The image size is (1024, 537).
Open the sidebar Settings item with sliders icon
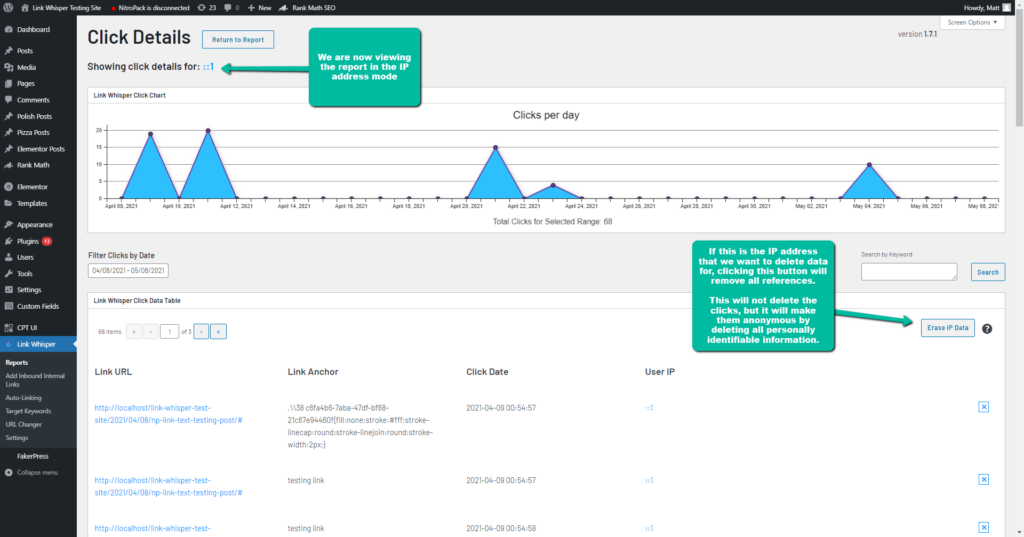coord(29,289)
